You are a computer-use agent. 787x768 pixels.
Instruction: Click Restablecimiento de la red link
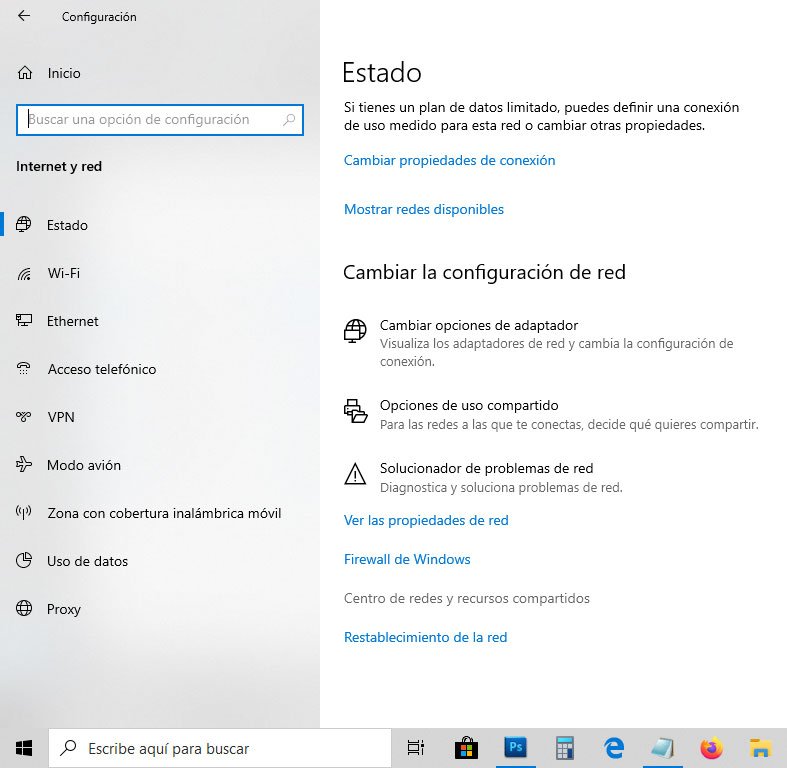[426, 637]
